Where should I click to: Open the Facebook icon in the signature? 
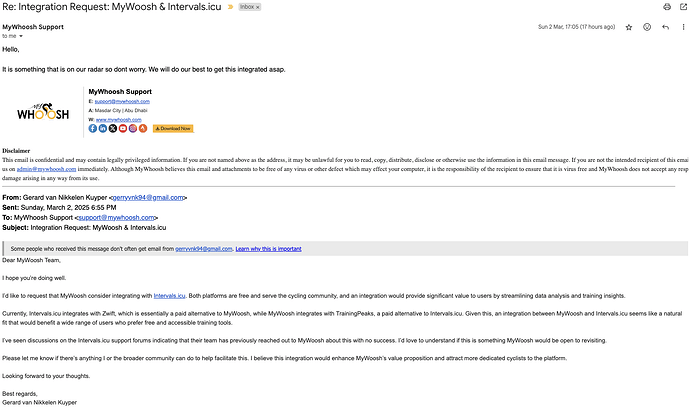[x=93, y=129]
